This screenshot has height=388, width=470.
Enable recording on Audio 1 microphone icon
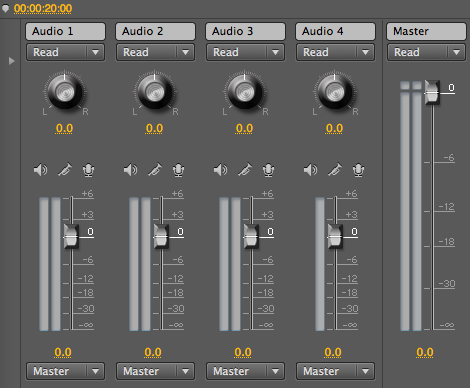[x=88, y=170]
